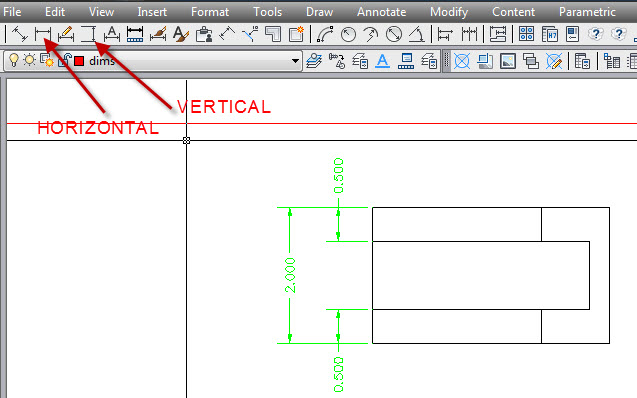This screenshot has width=637, height=398.
Task: Open the View menu
Action: coord(101,12)
